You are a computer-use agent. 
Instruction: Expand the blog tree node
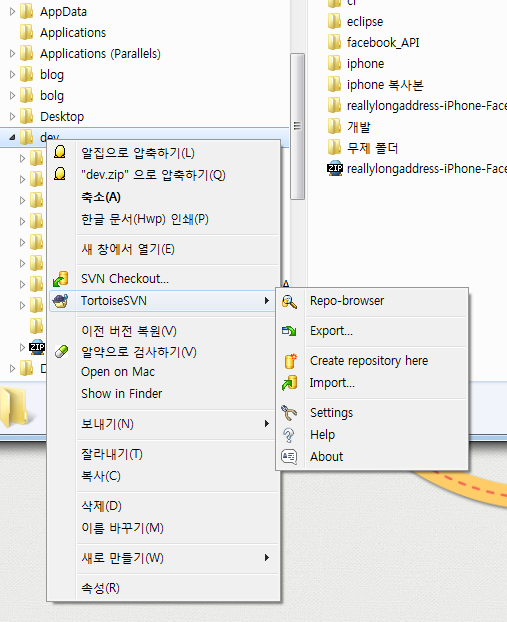tap(12, 75)
